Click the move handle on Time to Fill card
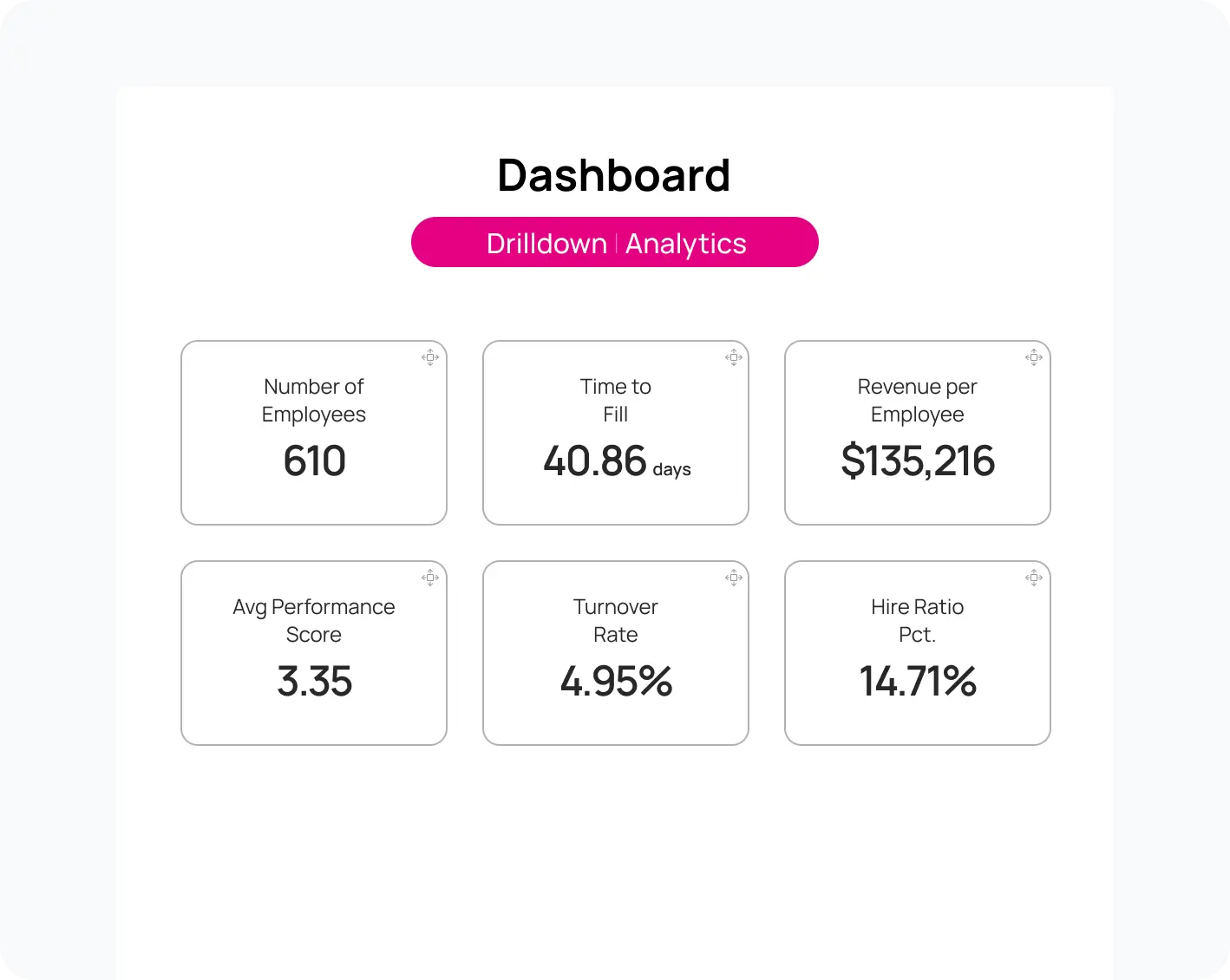Viewport: 1230px width, 980px height. pos(733,357)
